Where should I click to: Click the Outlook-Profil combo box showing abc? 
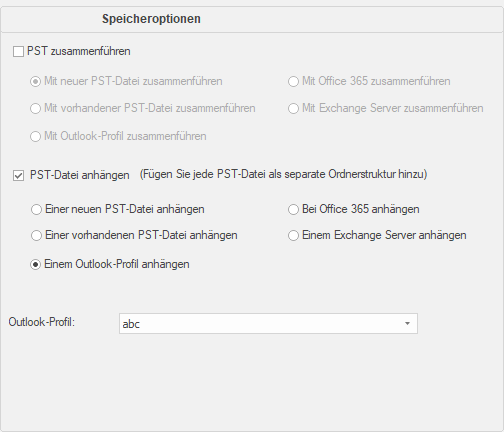tap(268, 323)
